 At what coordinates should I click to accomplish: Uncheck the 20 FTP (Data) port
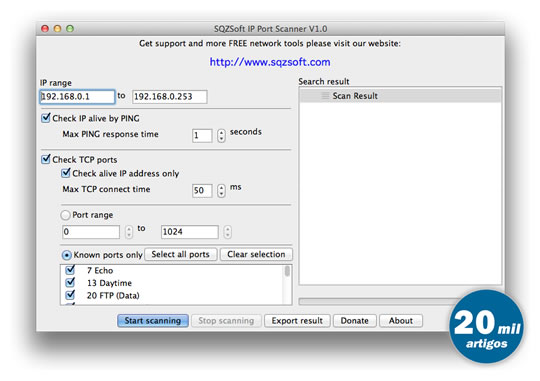[70, 295]
